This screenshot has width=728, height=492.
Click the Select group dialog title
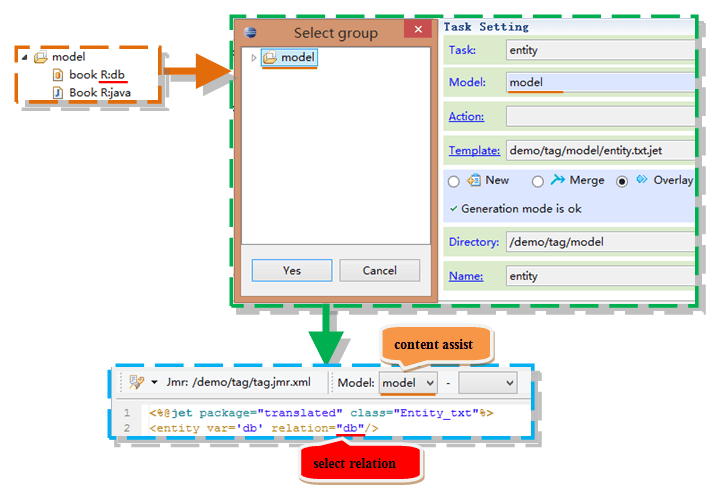336,33
